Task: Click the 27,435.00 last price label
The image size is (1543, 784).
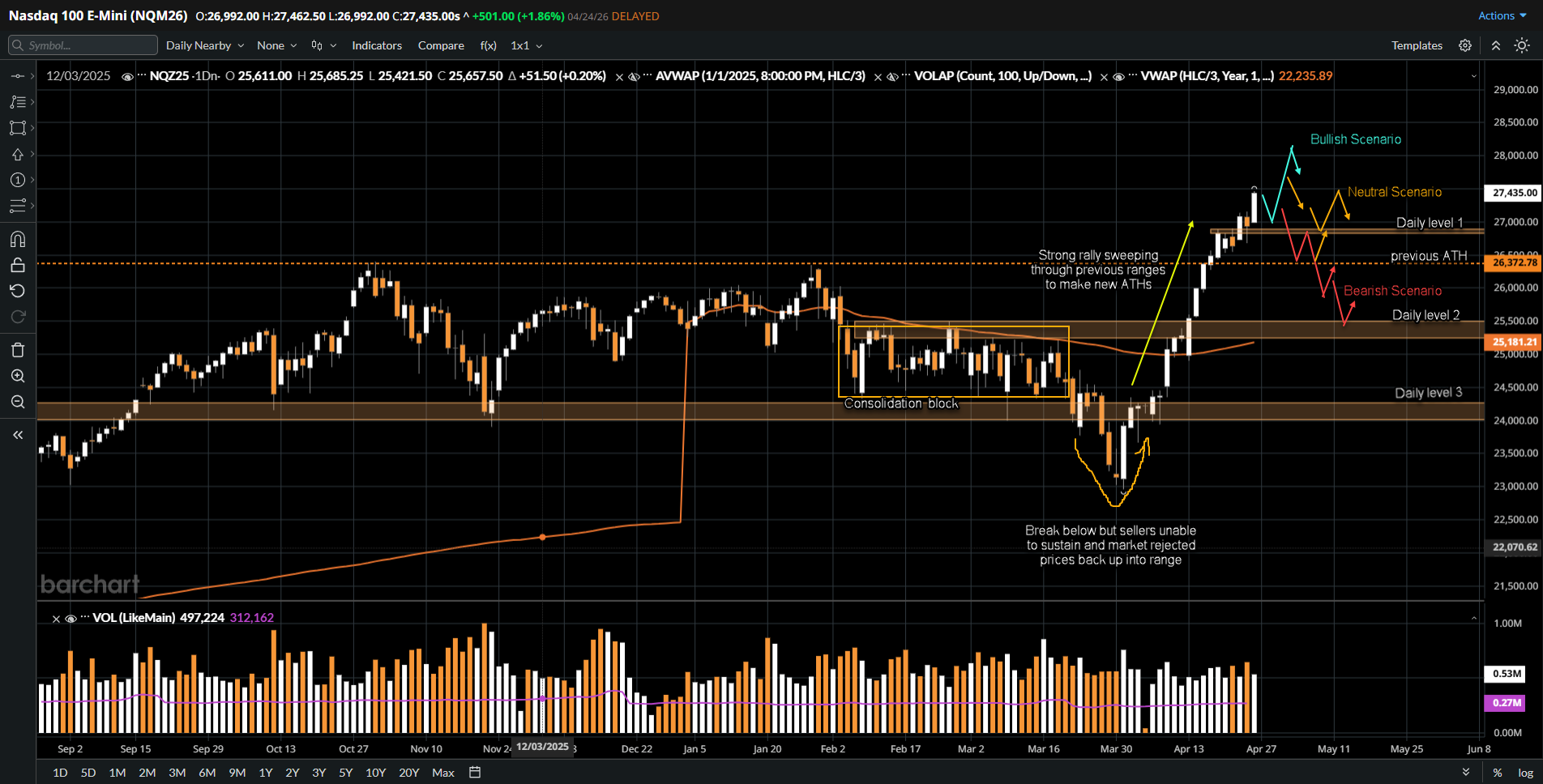Action: click(1512, 193)
